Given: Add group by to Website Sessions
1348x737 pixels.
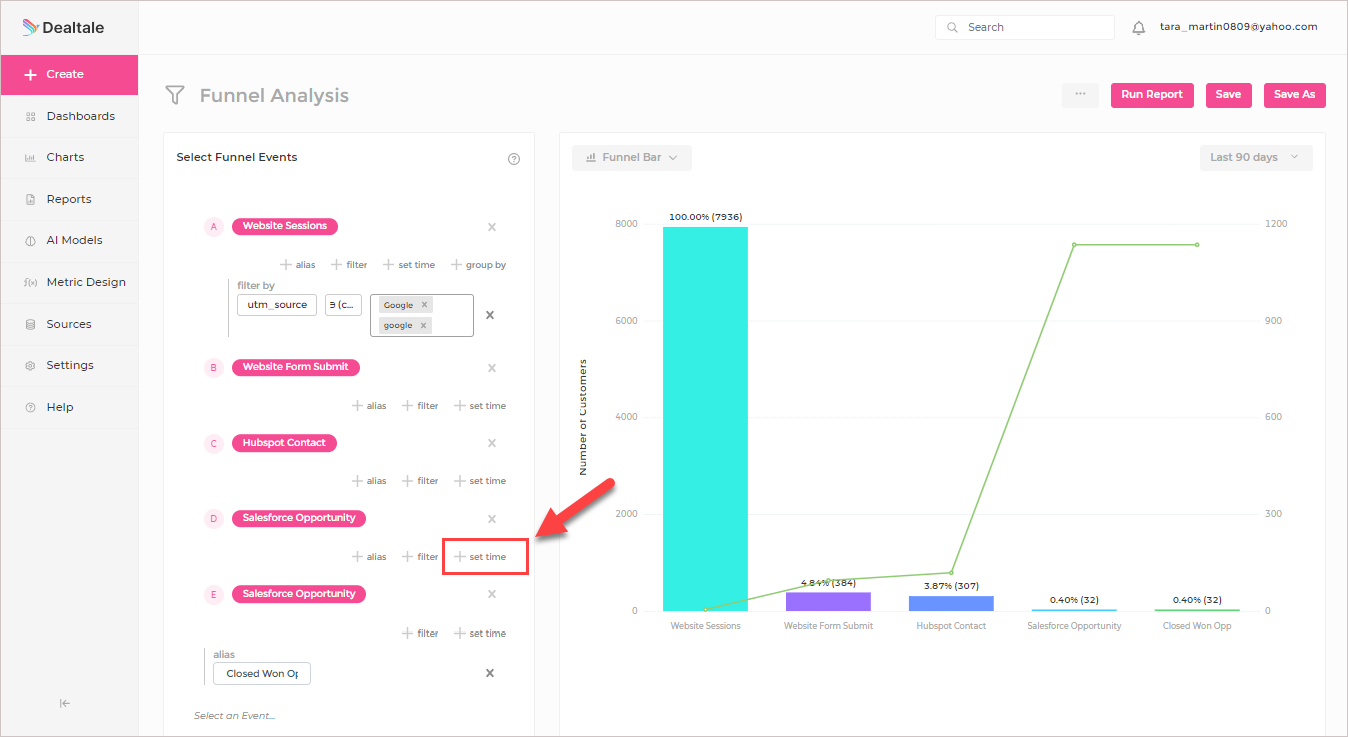Looking at the screenshot, I should point(478,265).
